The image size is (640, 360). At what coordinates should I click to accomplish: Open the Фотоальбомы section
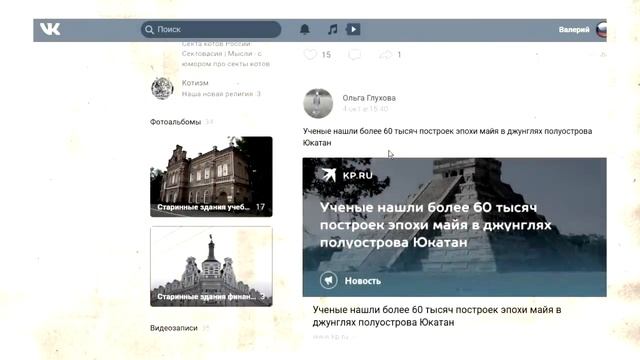pyautogui.click(x=176, y=122)
